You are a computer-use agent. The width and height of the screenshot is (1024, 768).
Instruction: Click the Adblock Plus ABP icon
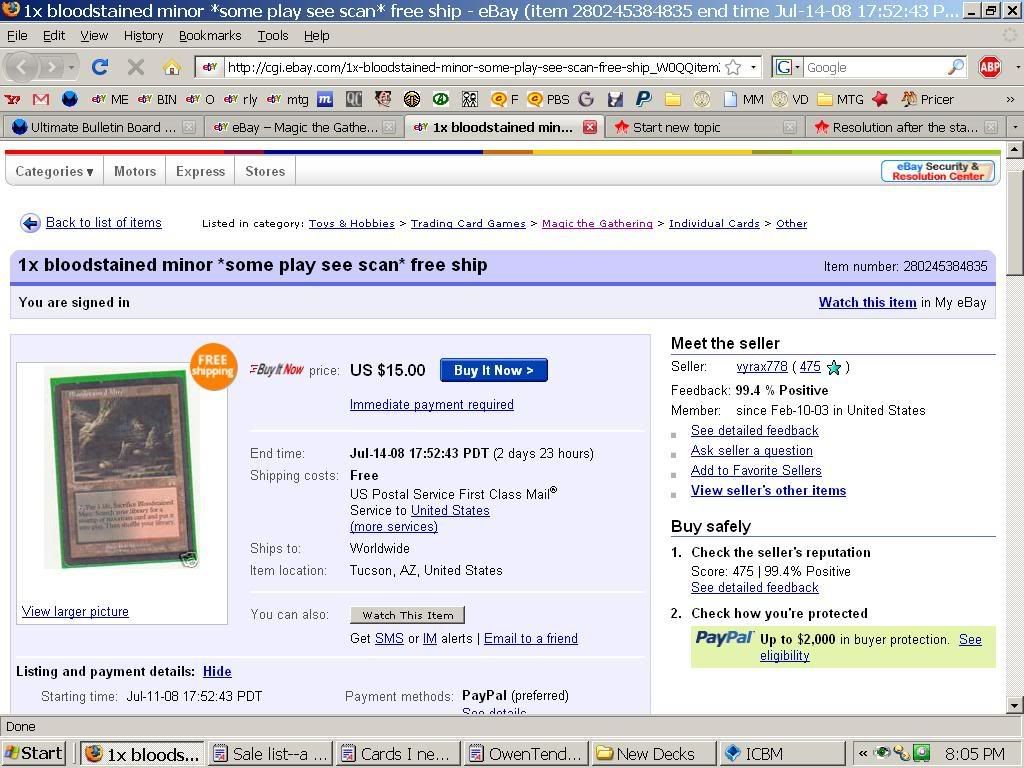(990, 67)
